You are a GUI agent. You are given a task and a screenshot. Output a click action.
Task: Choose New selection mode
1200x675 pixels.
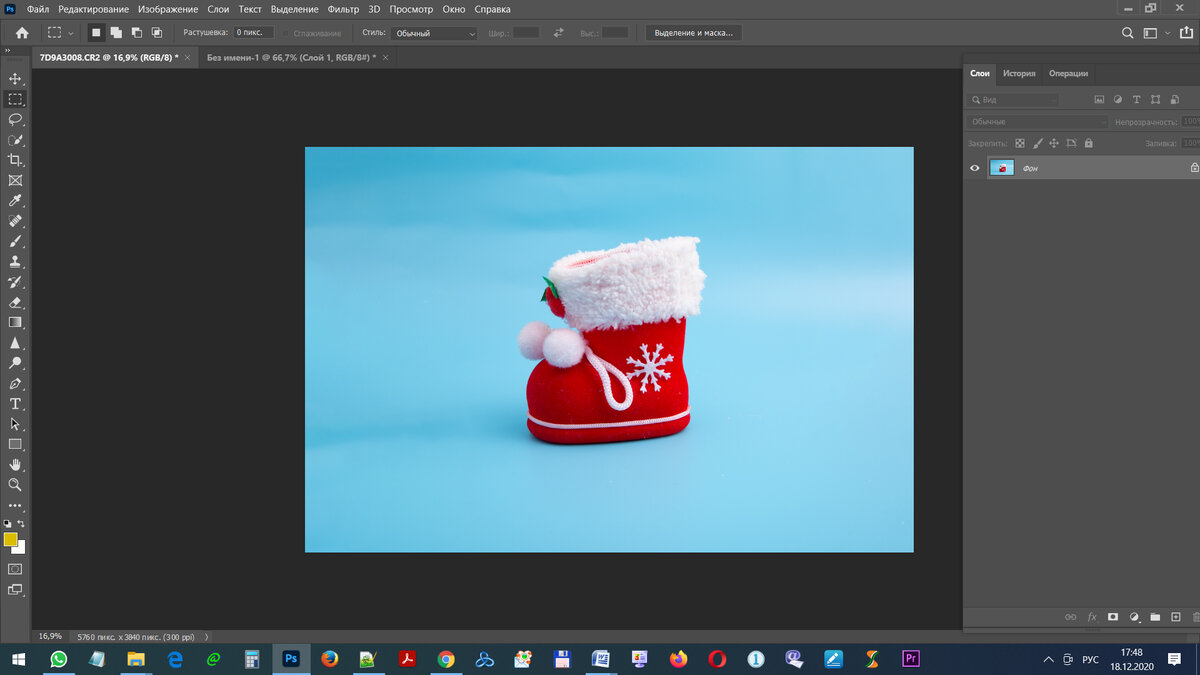96,33
